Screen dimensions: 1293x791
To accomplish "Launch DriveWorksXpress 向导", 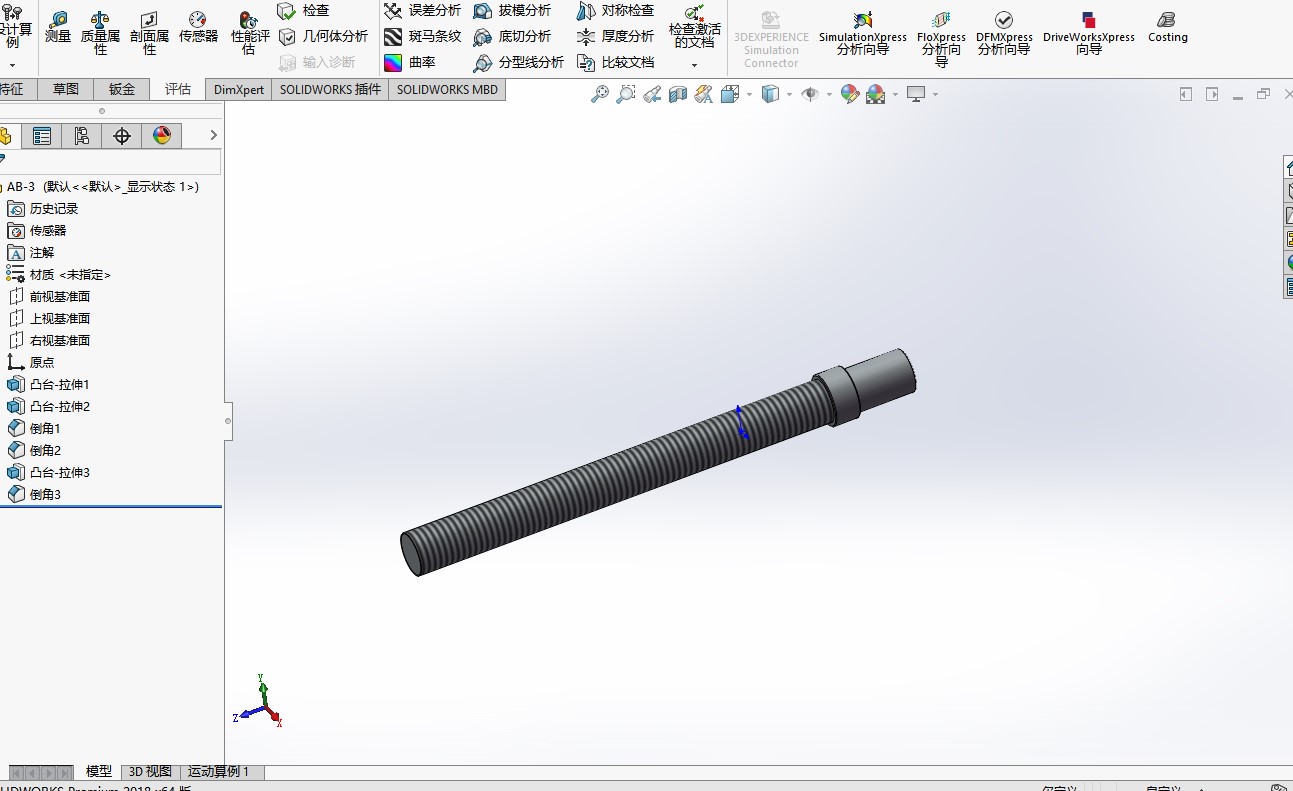I will 1089,33.
